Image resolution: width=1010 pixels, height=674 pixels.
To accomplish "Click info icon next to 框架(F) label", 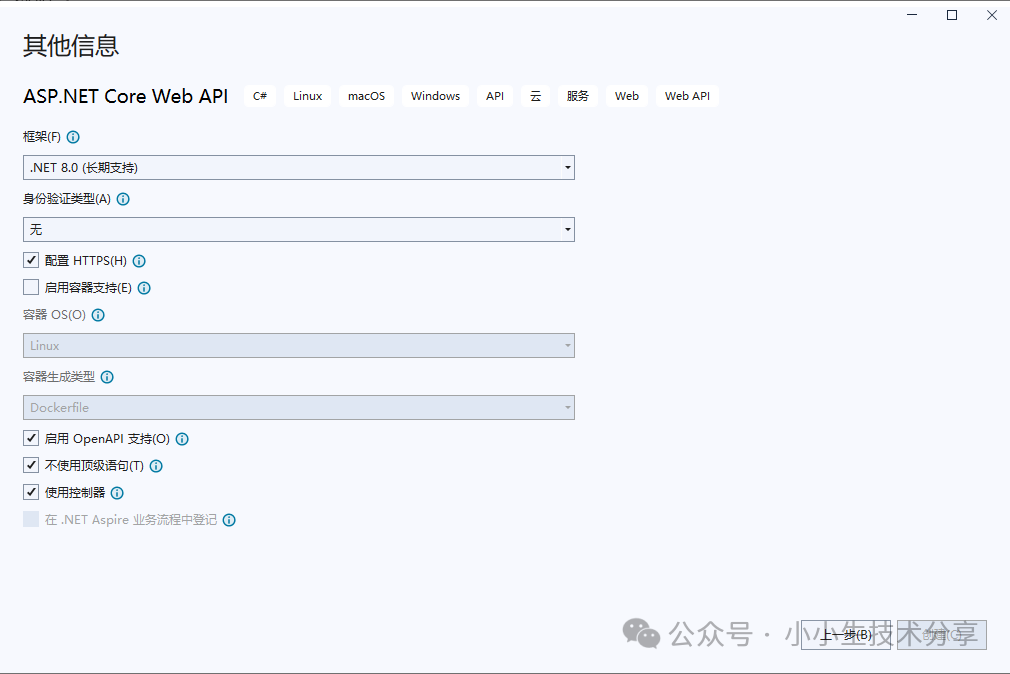I will coord(73,137).
